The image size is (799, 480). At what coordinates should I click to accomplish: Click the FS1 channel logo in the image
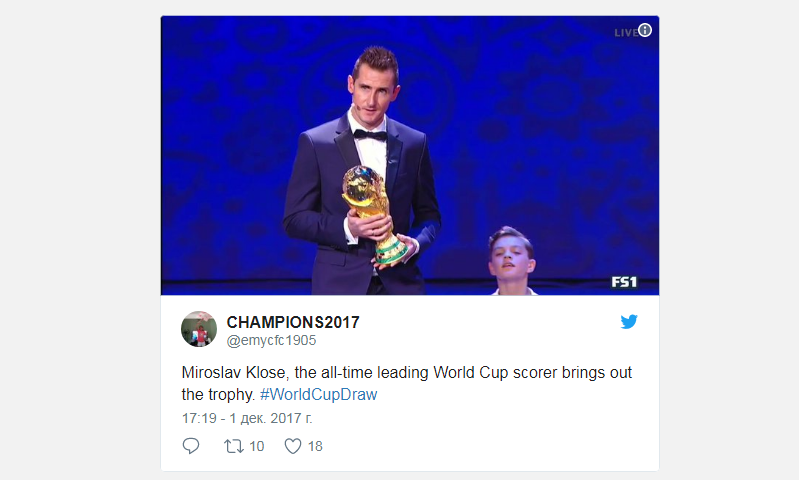click(x=624, y=282)
